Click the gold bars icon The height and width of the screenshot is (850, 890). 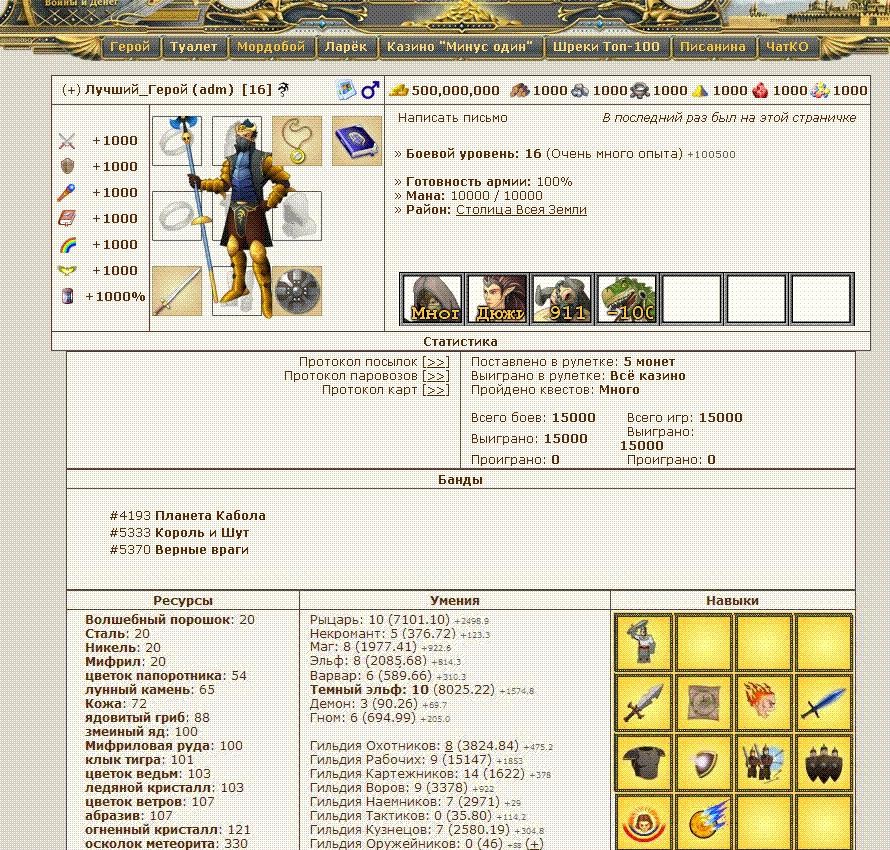[398, 90]
